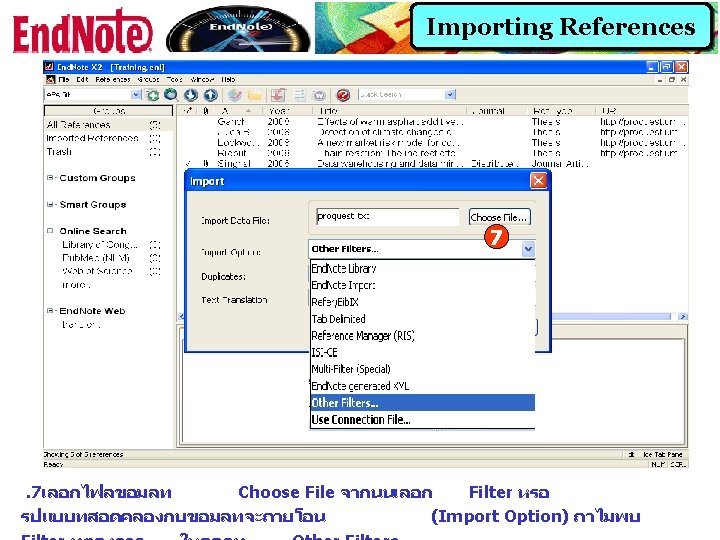Click the Choose File... button
Image resolution: width=720 pixels, height=540 pixels.
point(500,217)
